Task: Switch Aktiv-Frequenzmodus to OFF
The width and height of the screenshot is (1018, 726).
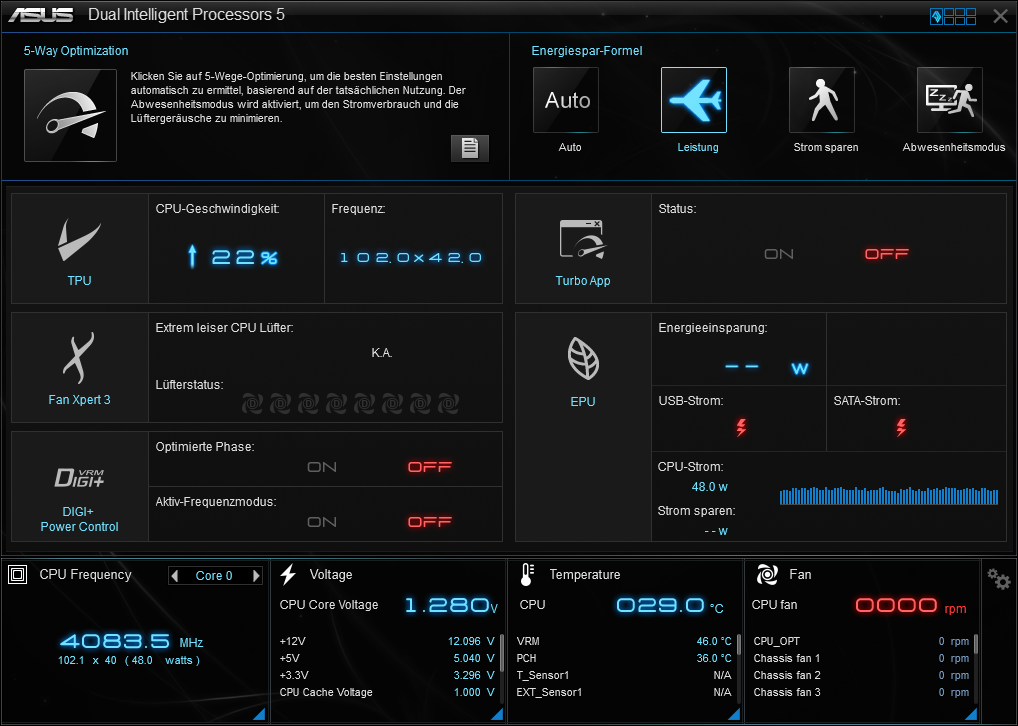Action: (x=429, y=522)
